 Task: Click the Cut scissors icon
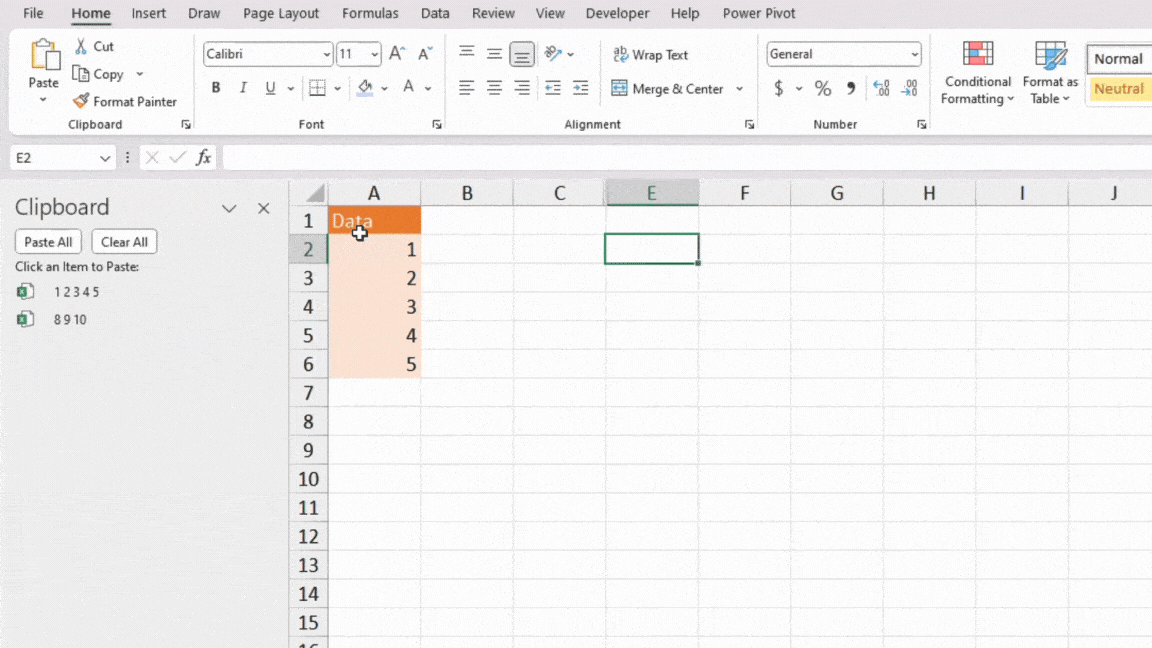(80, 46)
